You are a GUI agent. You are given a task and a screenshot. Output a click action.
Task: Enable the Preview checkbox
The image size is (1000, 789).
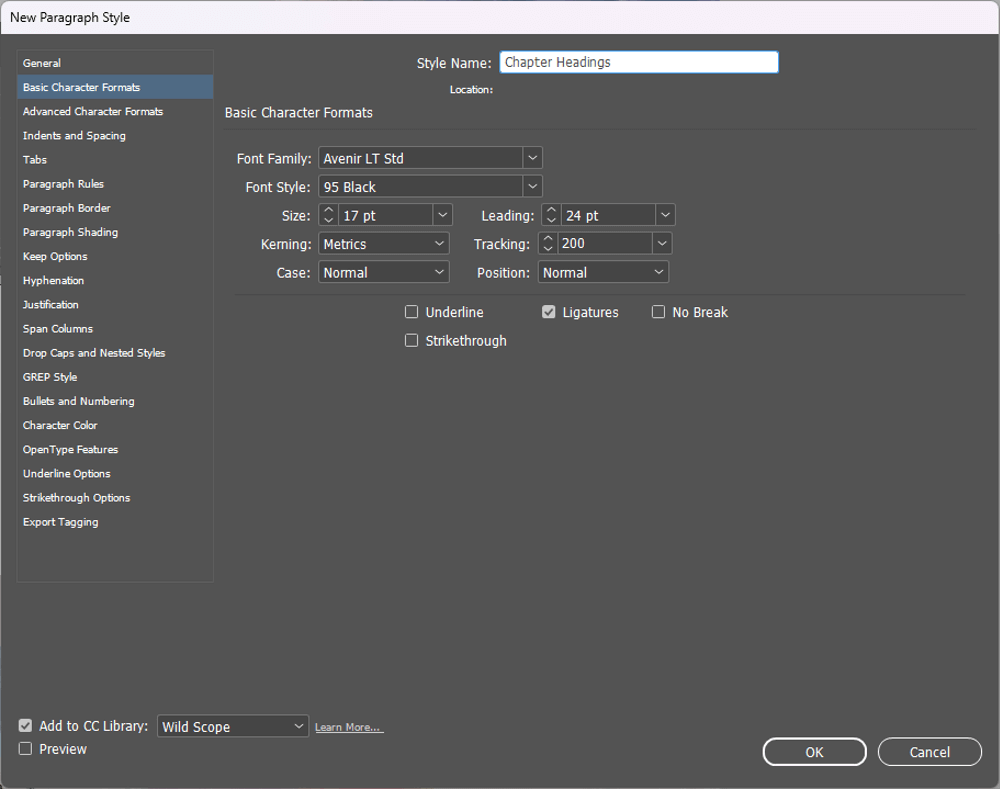point(26,749)
